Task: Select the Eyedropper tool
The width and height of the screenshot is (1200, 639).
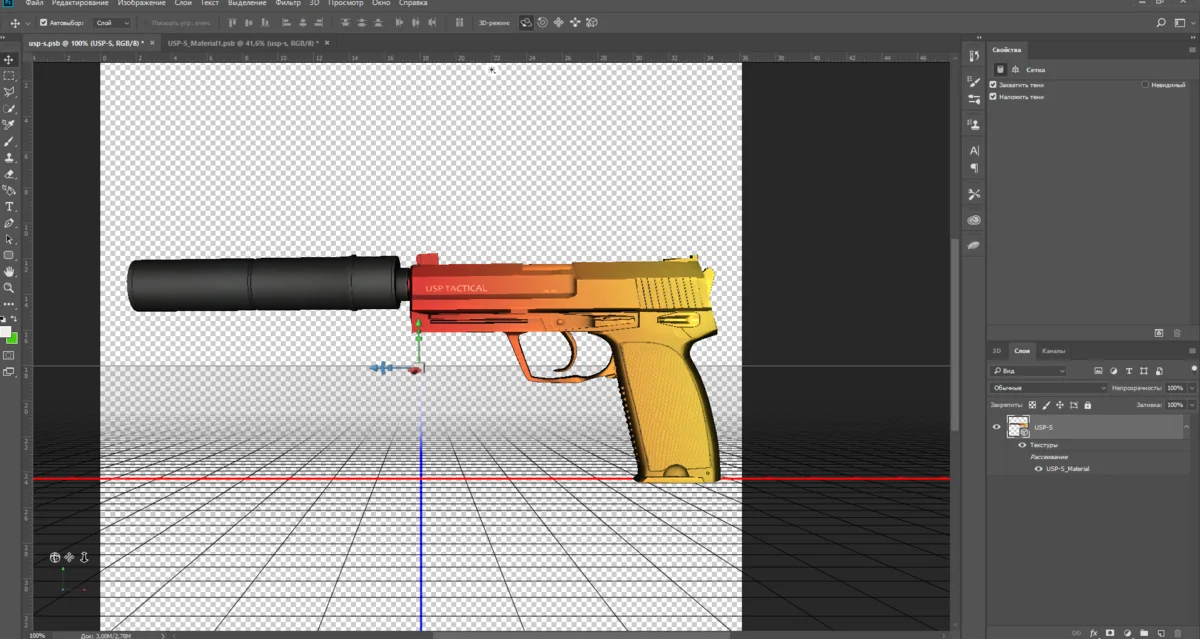Action: pos(9,125)
